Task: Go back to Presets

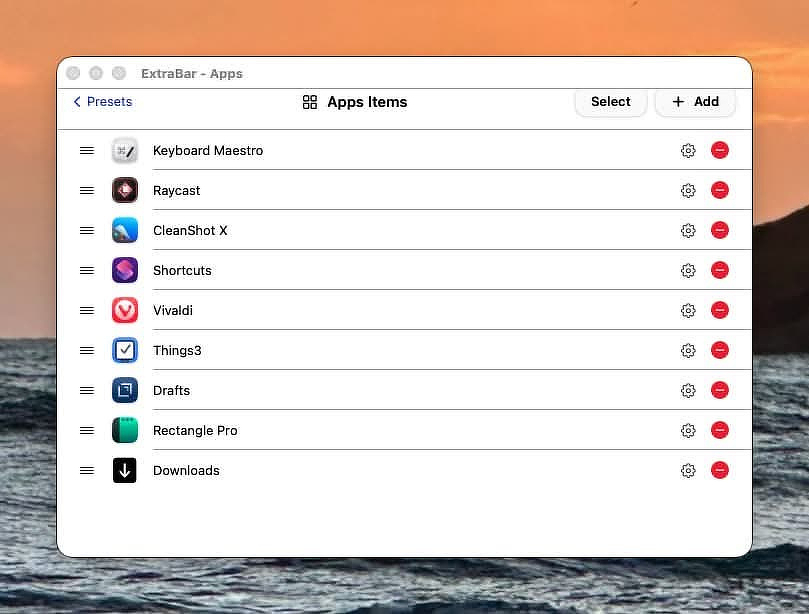Action: [103, 102]
